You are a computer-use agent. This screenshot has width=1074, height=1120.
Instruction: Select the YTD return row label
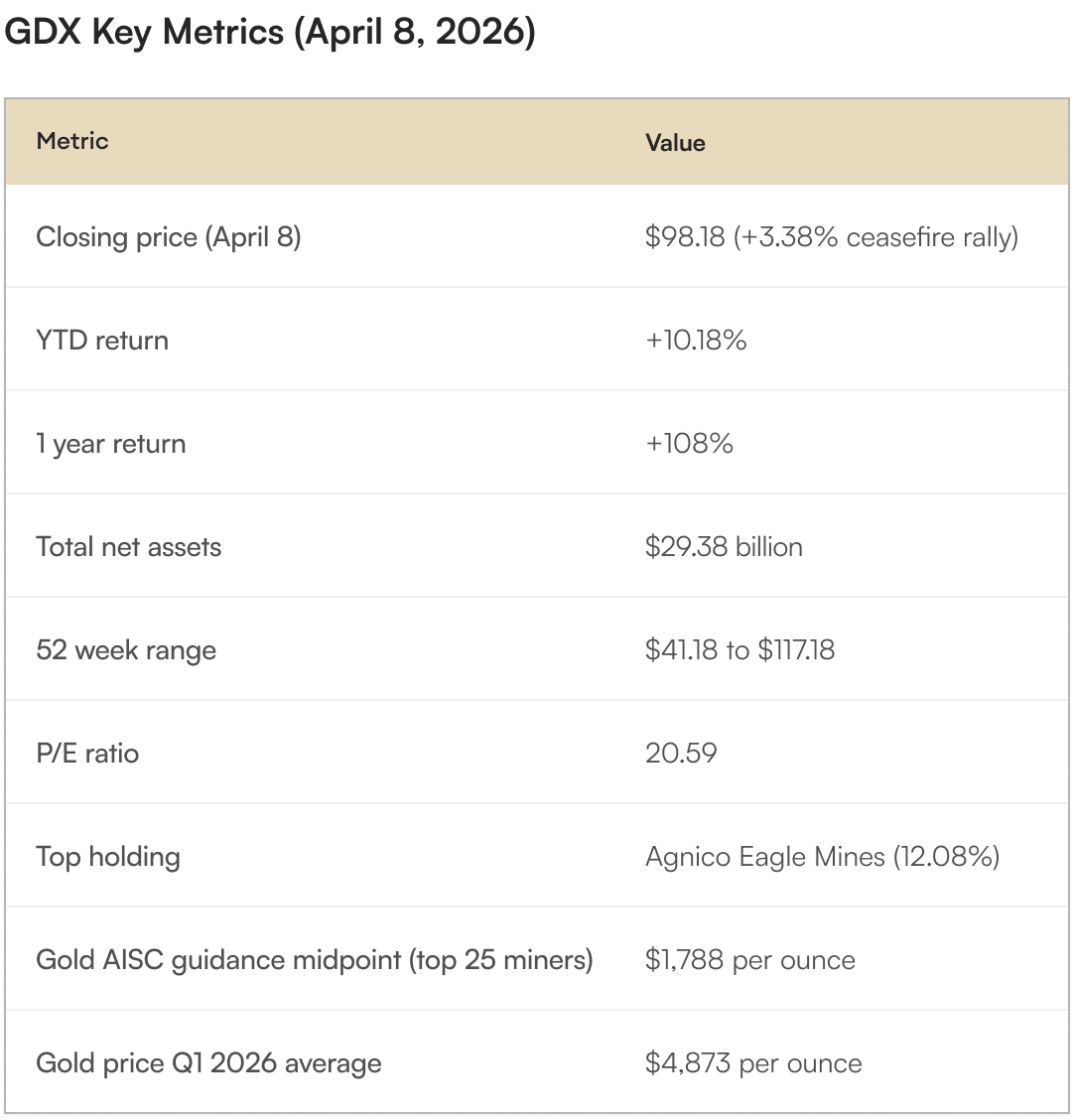click(102, 341)
